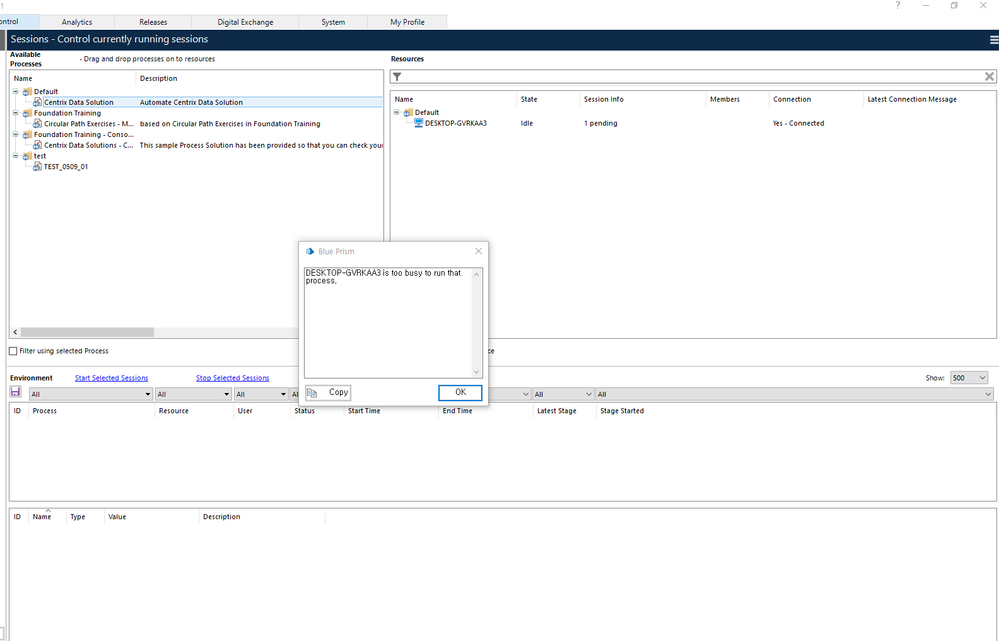Collapse the Default group in Resources

(397, 113)
